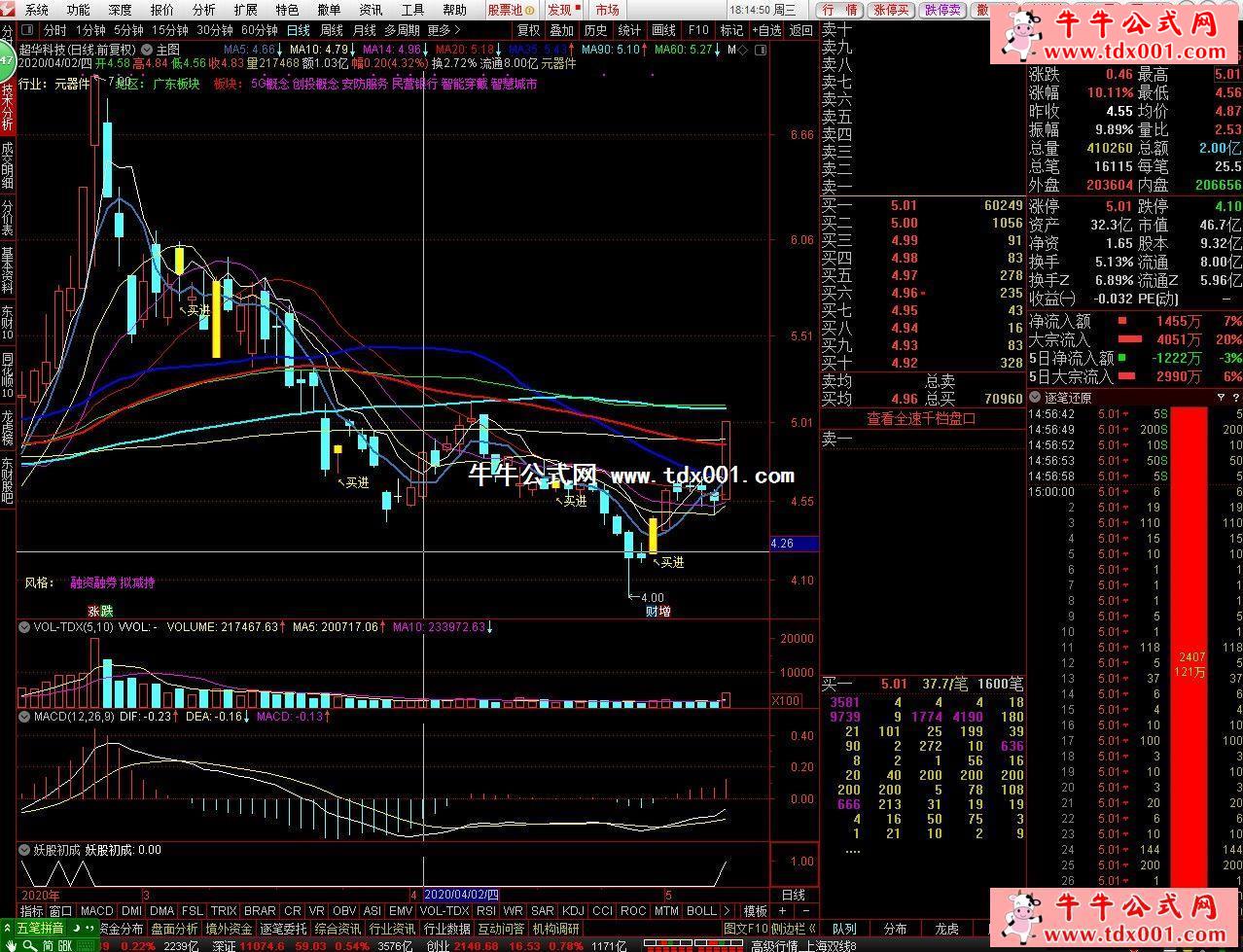Screen dimensions: 1243x952
Task: Select the BOLL indicator tab
Action: tap(701, 911)
